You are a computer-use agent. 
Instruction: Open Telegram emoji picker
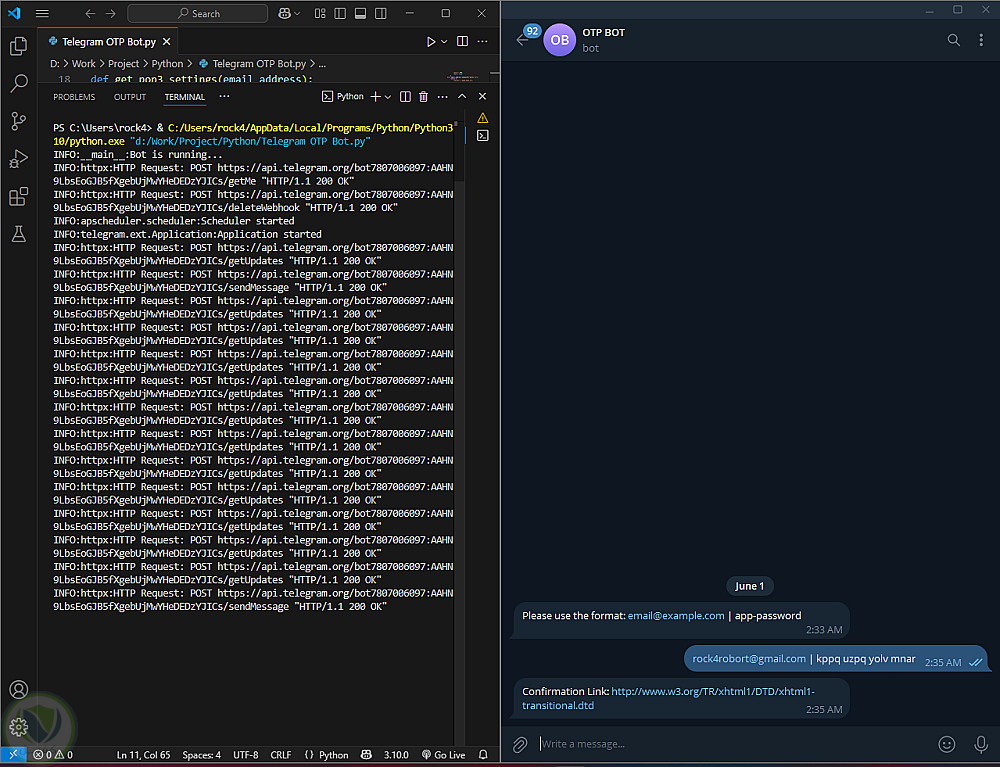[947, 744]
